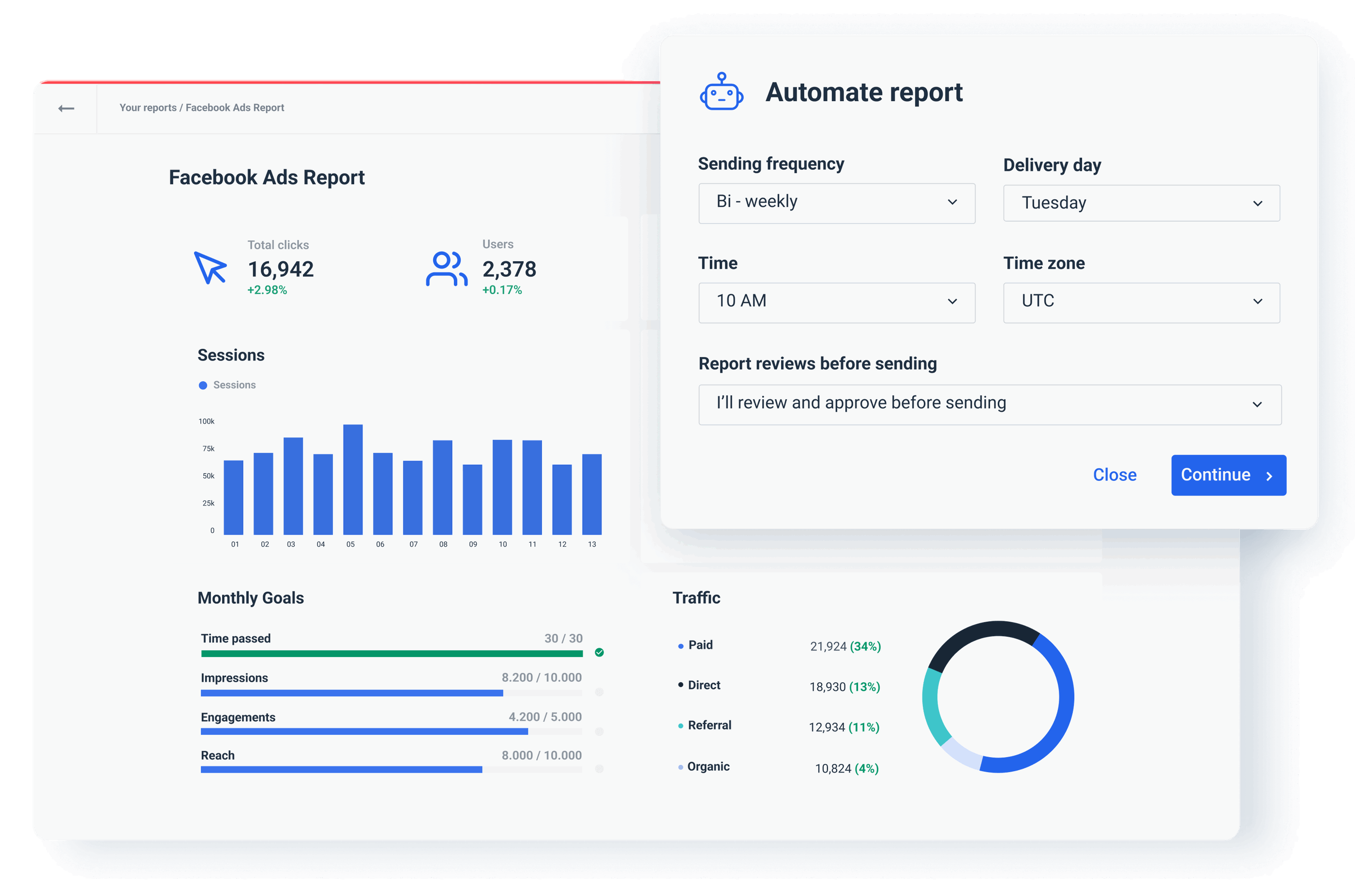Image resolution: width=1355 pixels, height=896 pixels.
Task: Click Continue to proceed with automation
Action: click(x=1229, y=475)
